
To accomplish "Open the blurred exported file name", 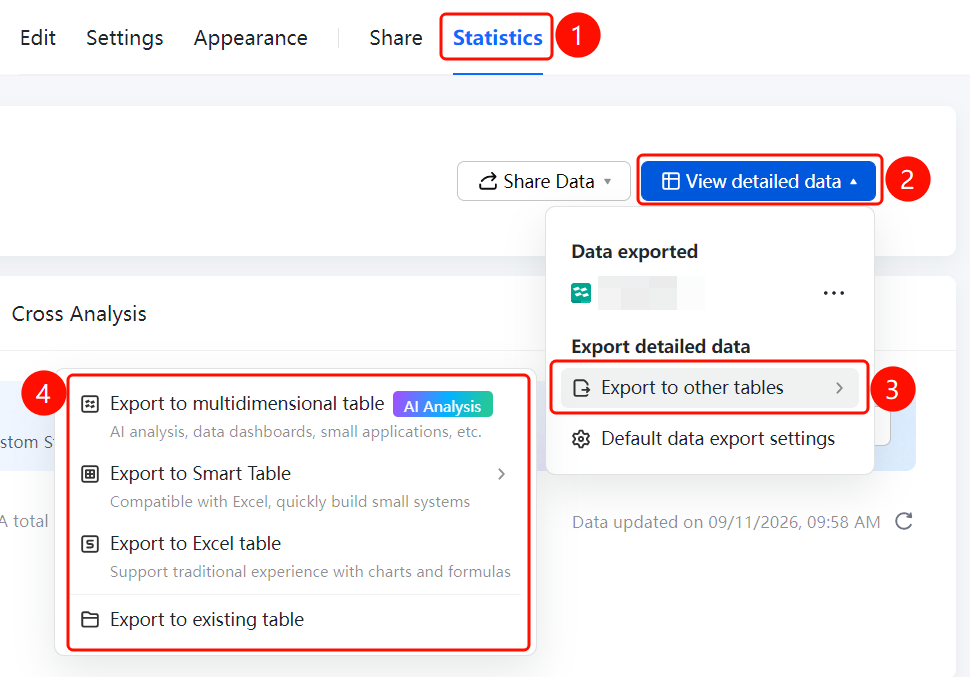I will (x=651, y=293).
